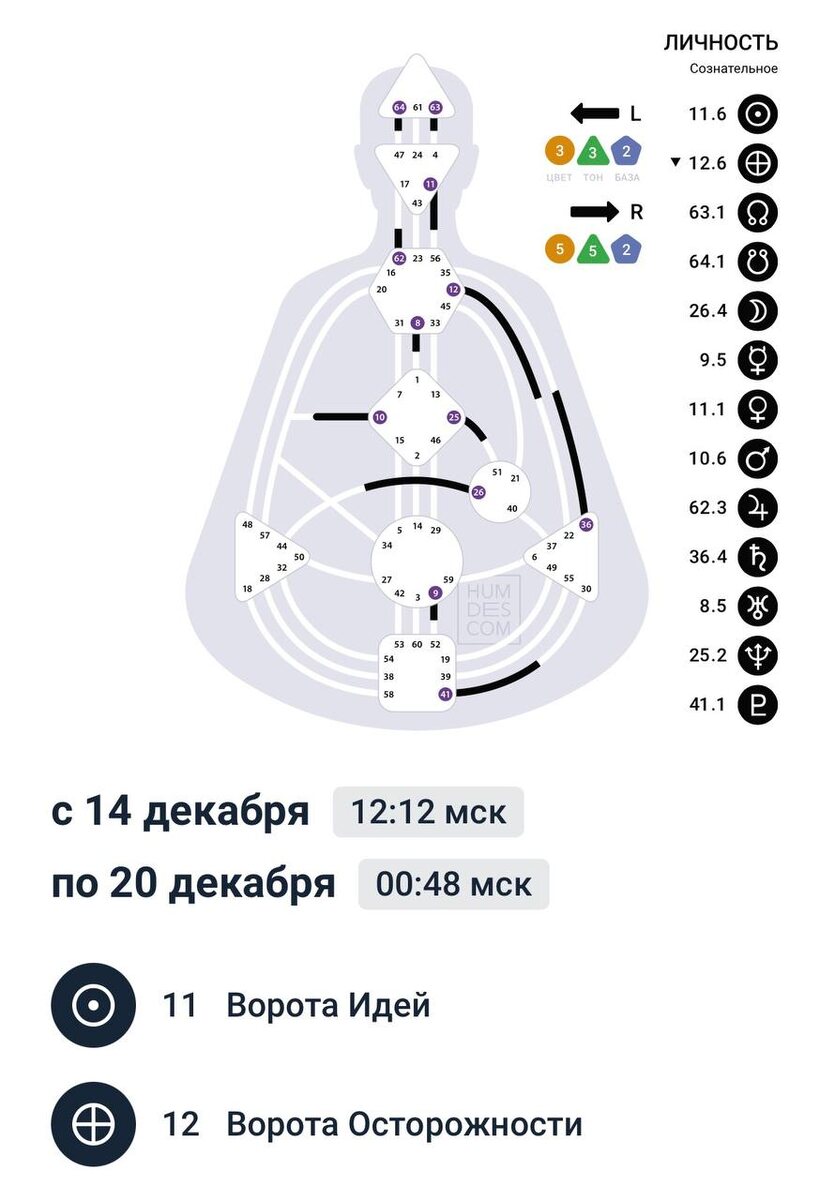Select the South Node icon at 64.1
The width and height of the screenshot is (835, 1200).
[757, 262]
